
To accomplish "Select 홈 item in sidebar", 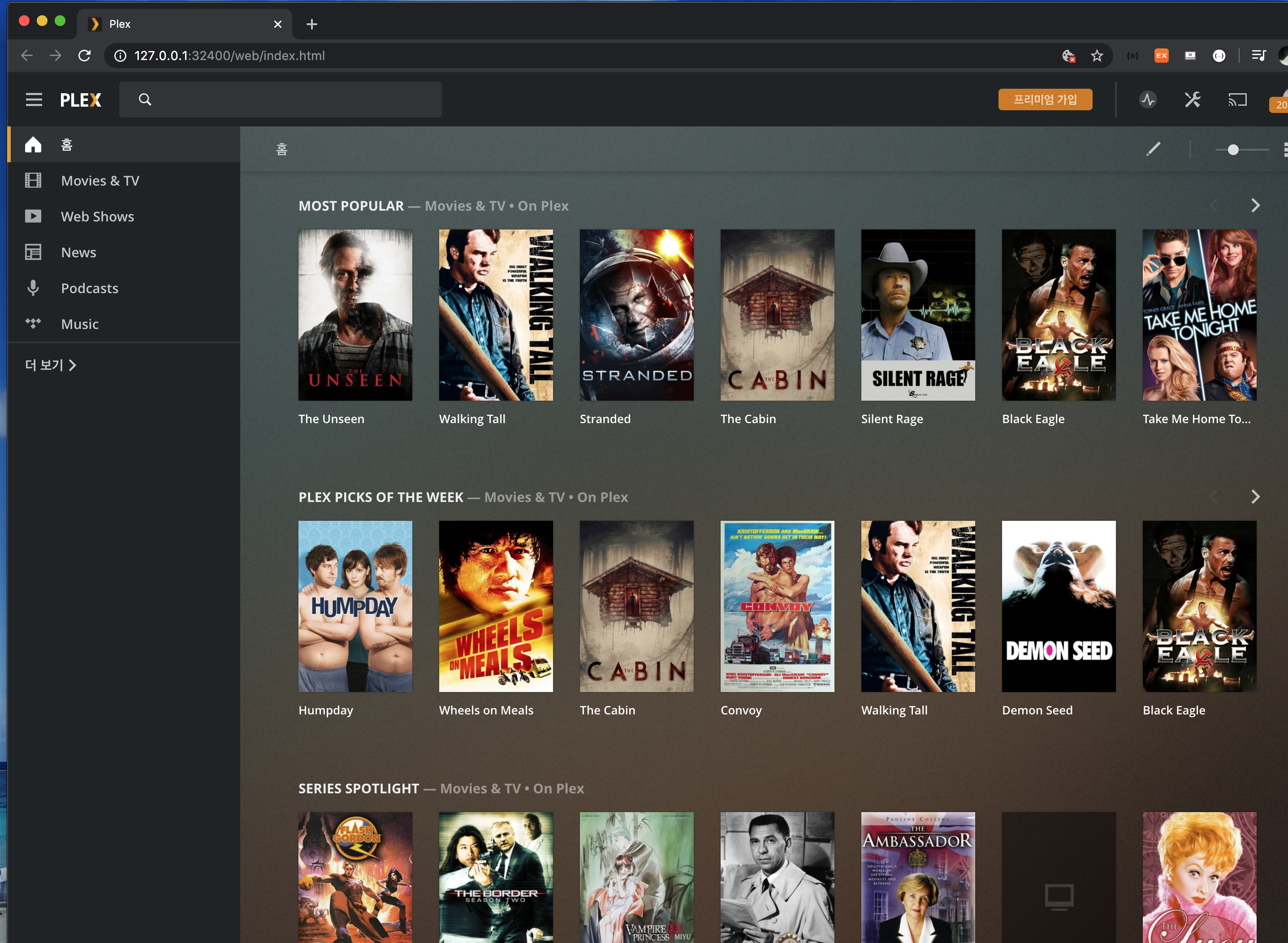I will pyautogui.click(x=124, y=144).
